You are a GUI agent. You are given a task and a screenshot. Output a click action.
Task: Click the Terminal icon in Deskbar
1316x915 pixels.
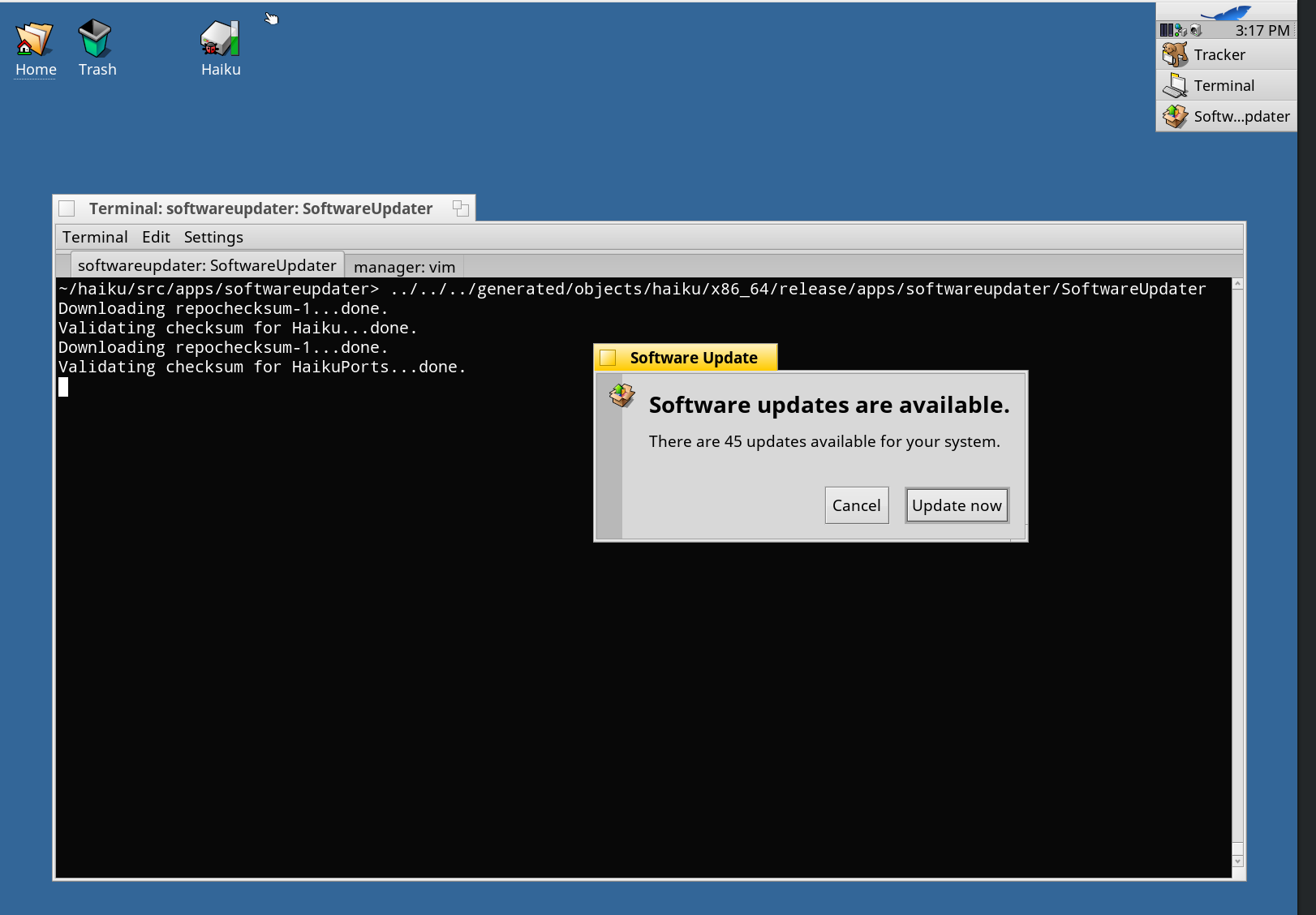(1175, 85)
